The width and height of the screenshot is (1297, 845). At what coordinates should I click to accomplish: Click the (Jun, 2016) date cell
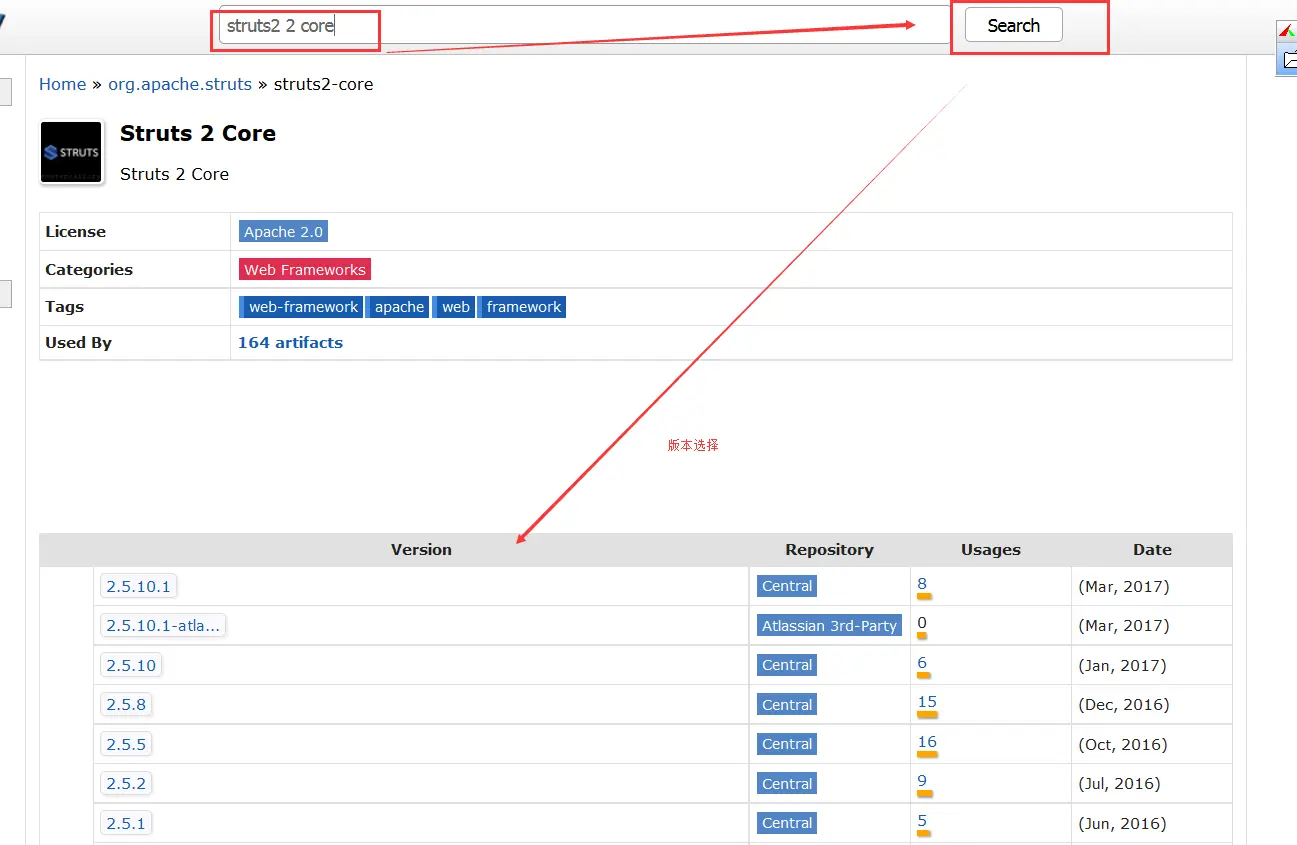1122,823
